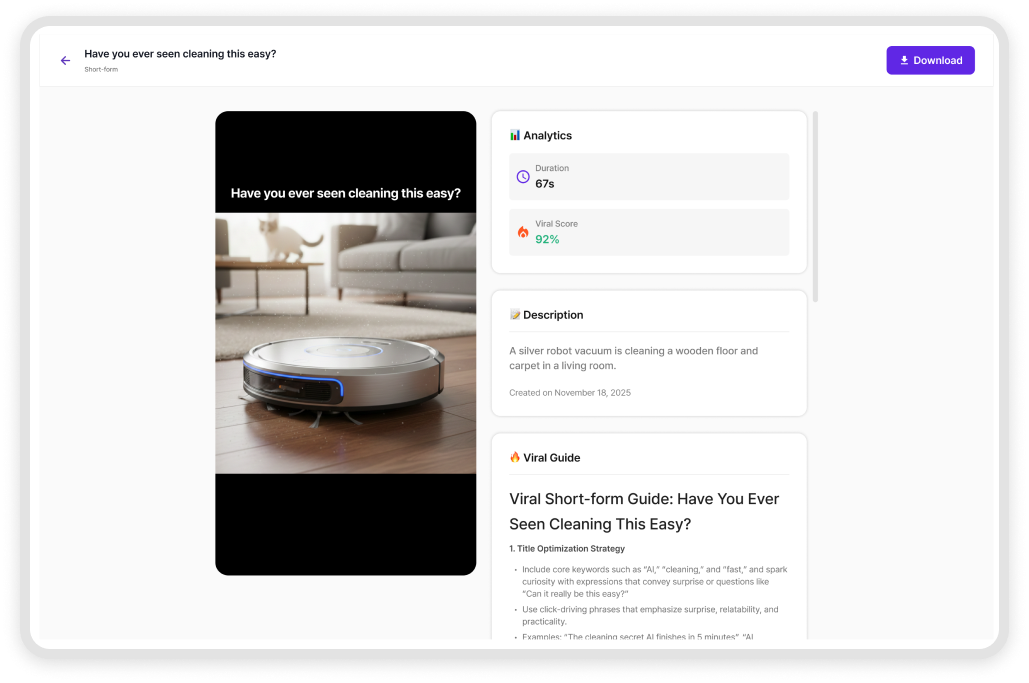Screen dimensions: 1029x683
Task: Click the Short-form label under the title
Action: (101, 70)
